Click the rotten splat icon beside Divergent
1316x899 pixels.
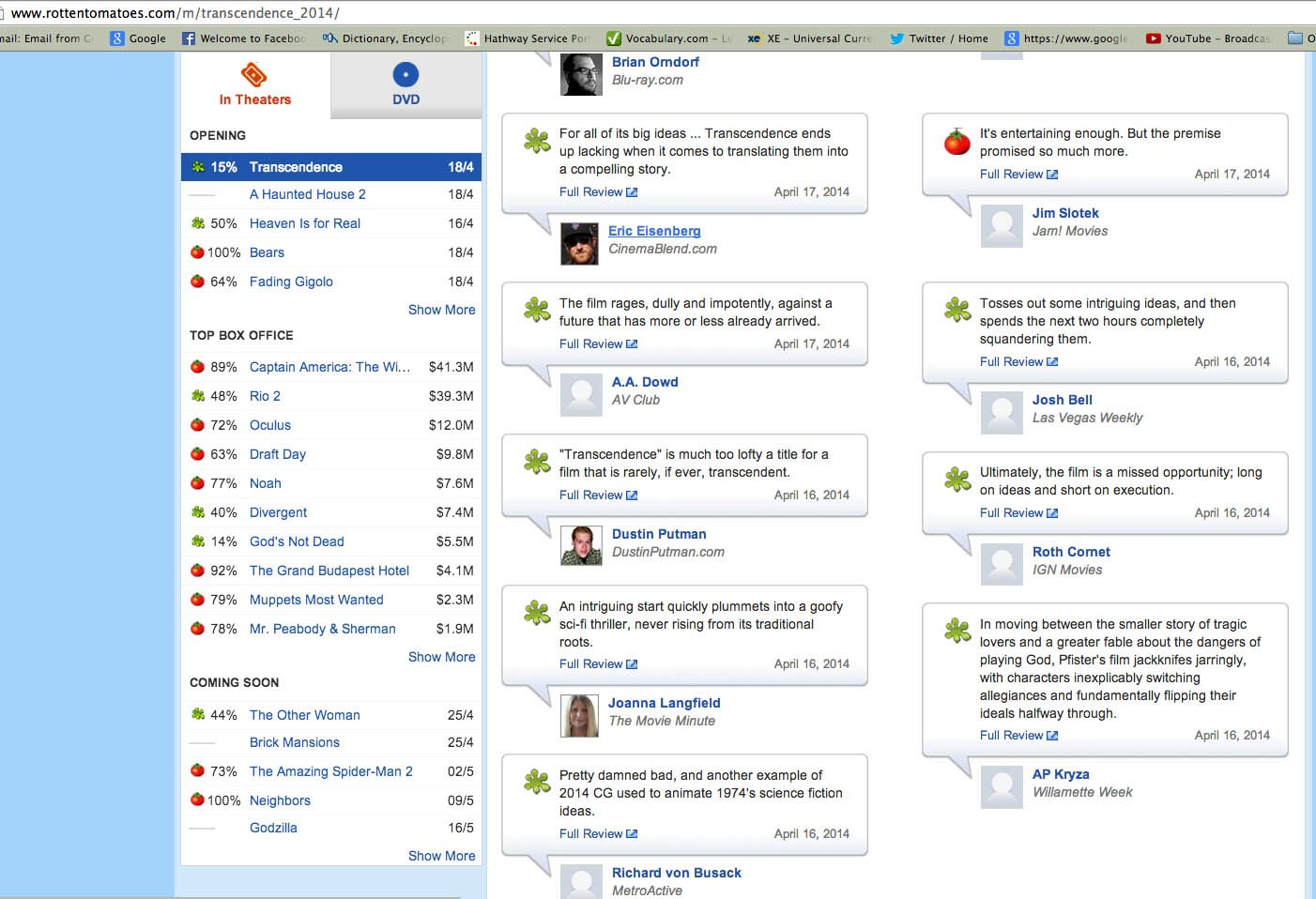pyautogui.click(x=197, y=512)
